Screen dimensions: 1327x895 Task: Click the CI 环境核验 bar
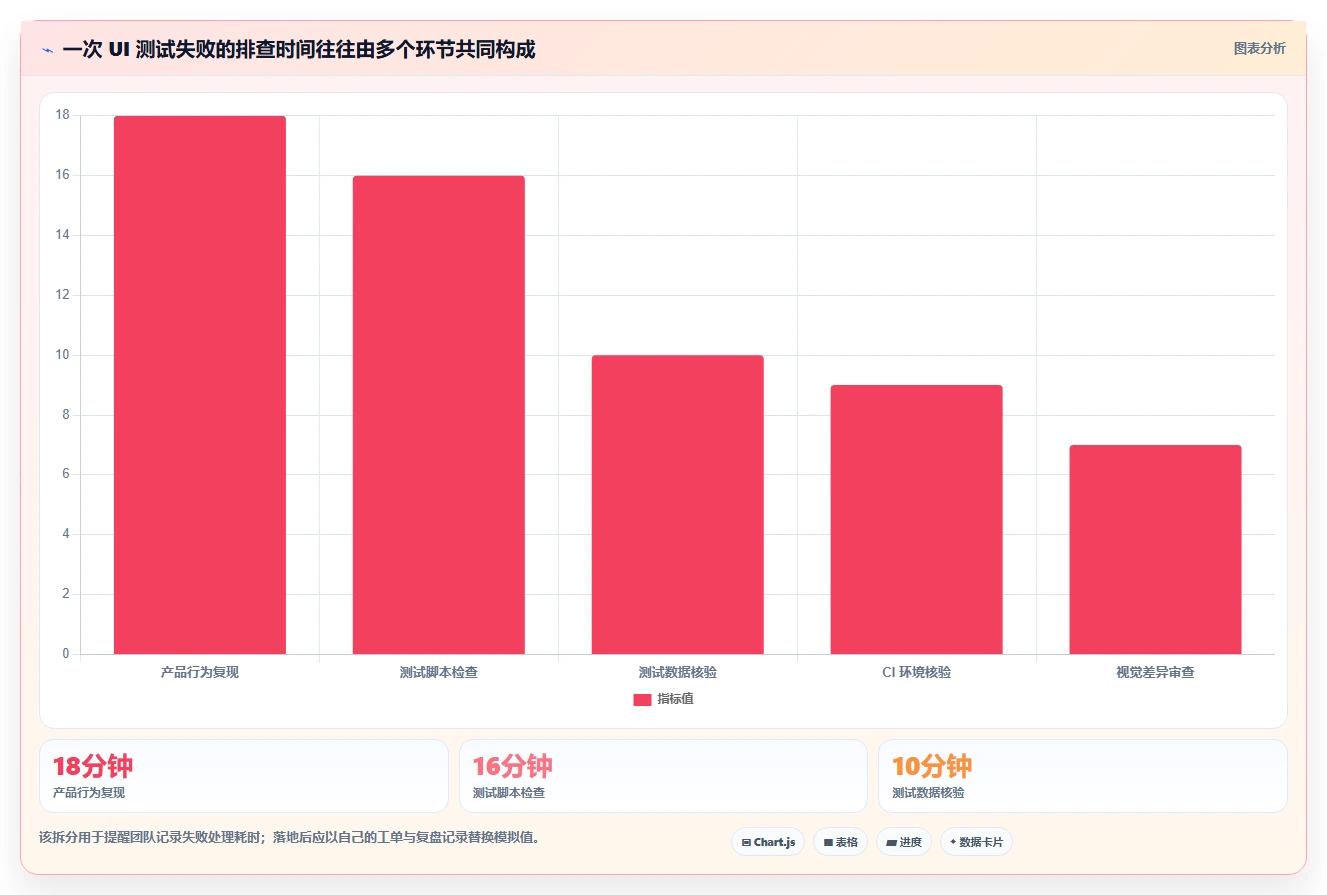(916, 520)
